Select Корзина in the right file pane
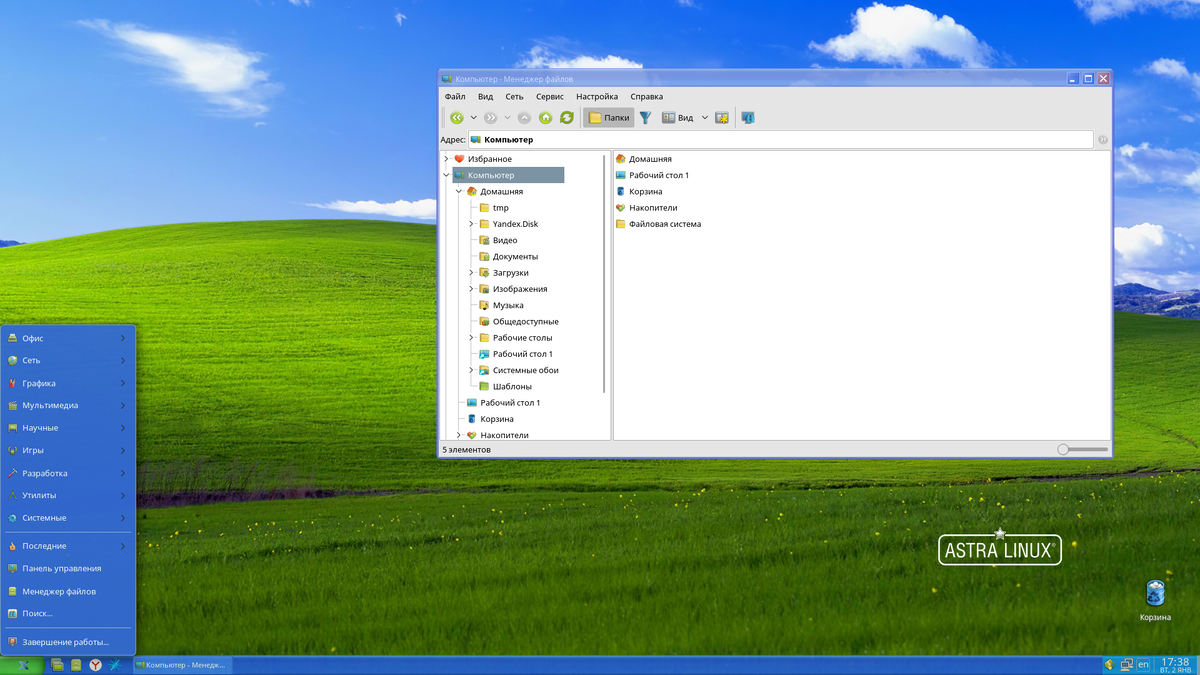This screenshot has width=1200, height=675. [x=638, y=191]
